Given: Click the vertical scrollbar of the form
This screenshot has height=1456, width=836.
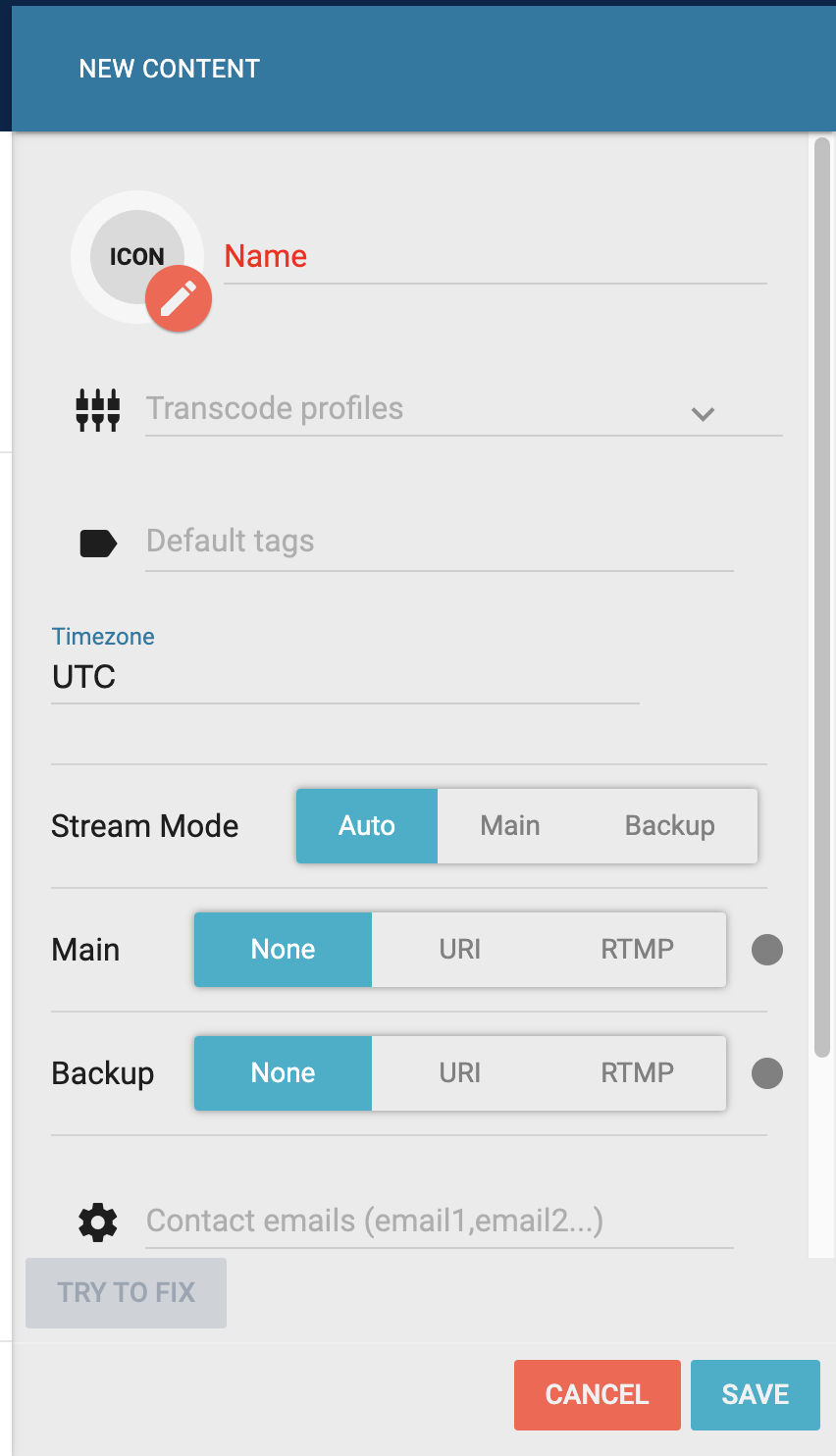Looking at the screenshot, I should [x=822, y=598].
